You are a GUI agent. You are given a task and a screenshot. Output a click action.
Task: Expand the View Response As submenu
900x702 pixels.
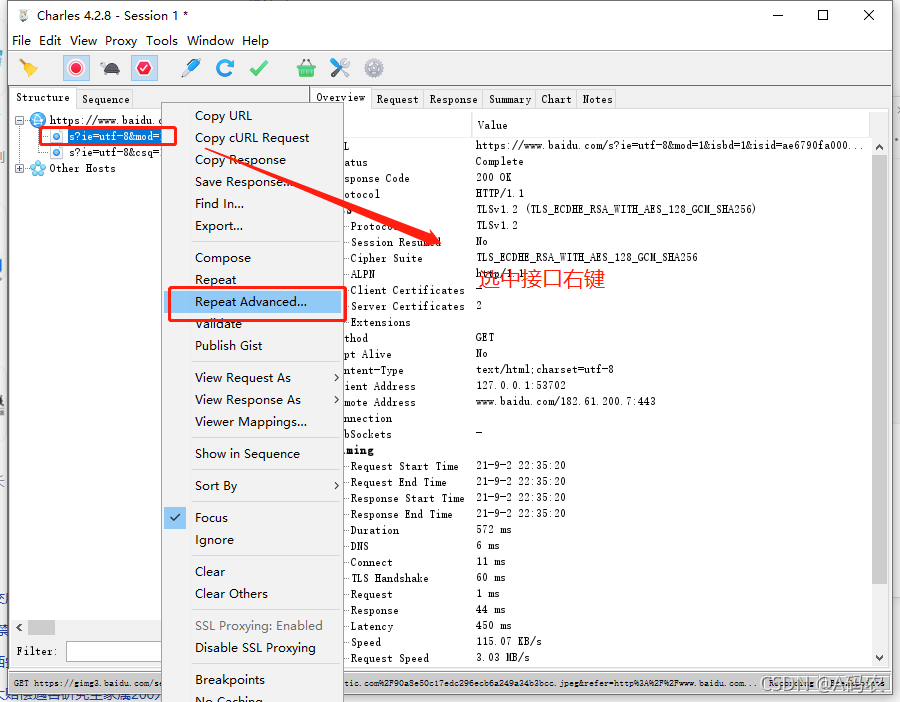254,400
